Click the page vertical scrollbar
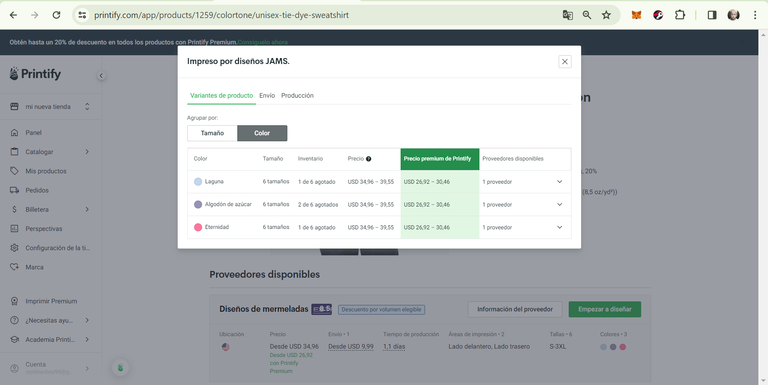Image resolution: width=768 pixels, height=385 pixels. pyautogui.click(x=763, y=207)
